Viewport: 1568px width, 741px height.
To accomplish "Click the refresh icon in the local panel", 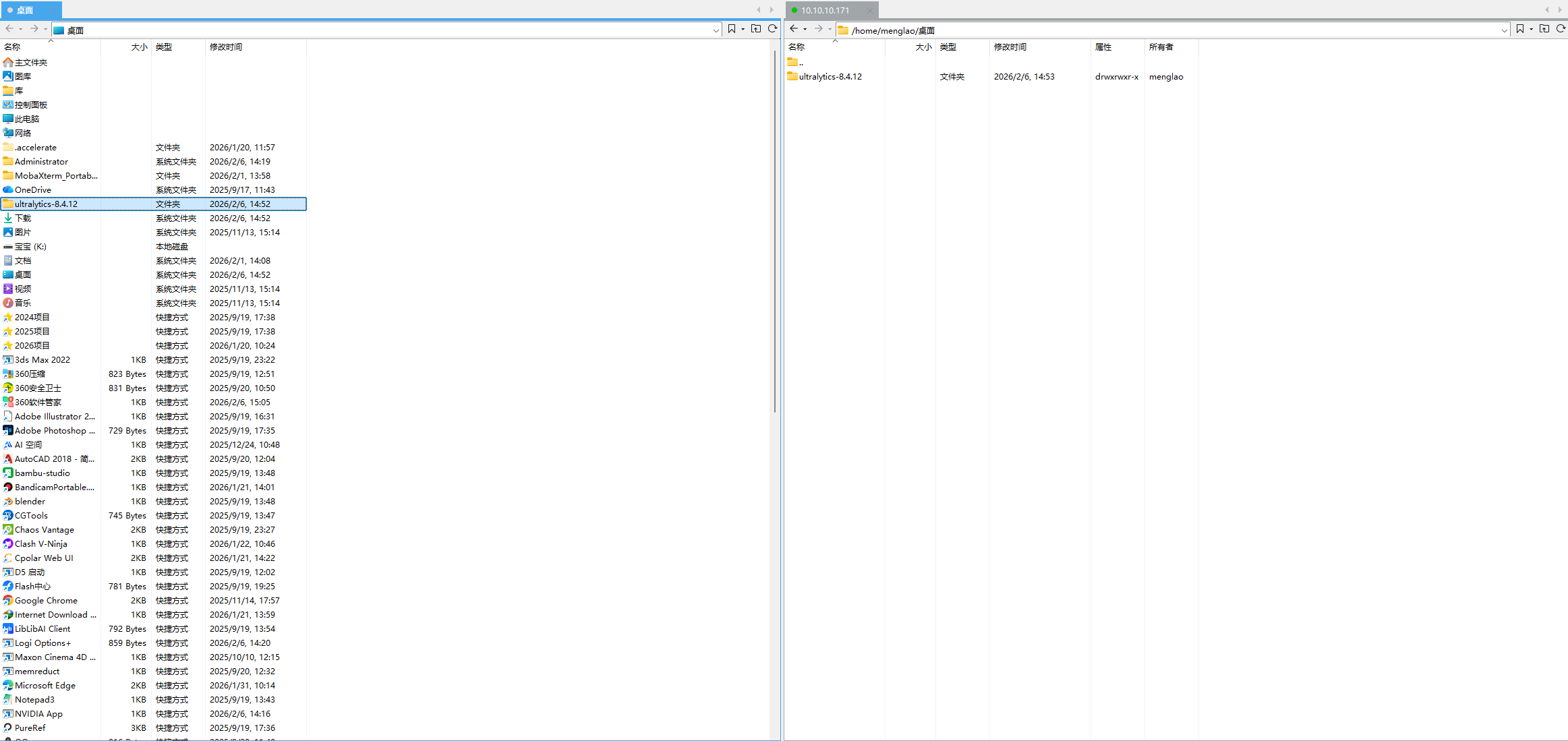I will point(773,29).
